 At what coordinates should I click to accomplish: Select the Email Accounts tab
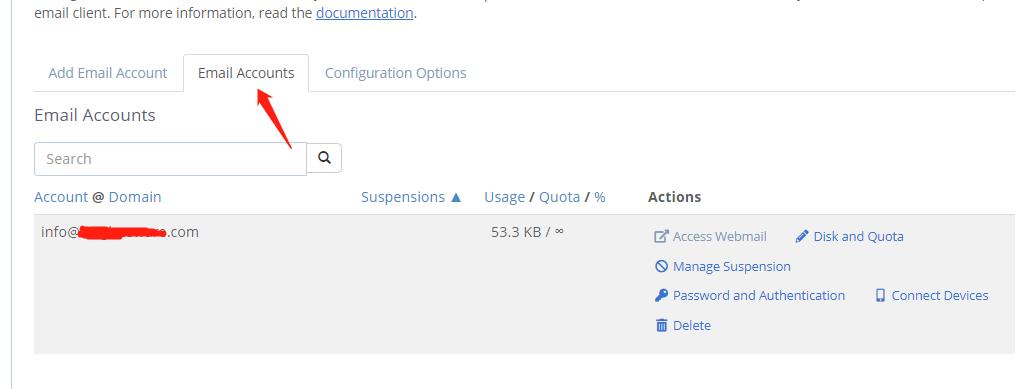246,73
